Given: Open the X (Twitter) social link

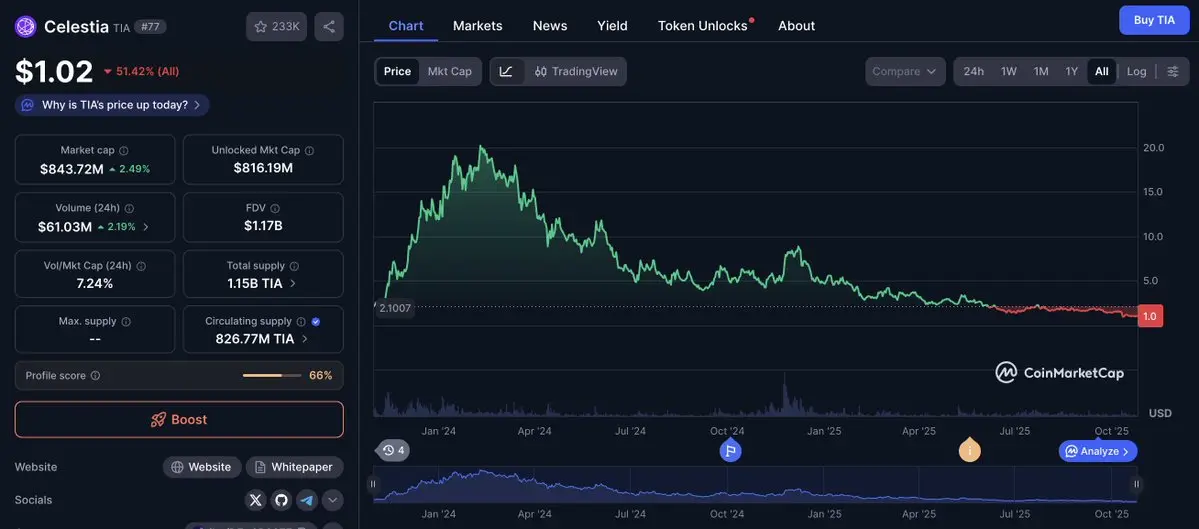Looking at the screenshot, I should (256, 500).
